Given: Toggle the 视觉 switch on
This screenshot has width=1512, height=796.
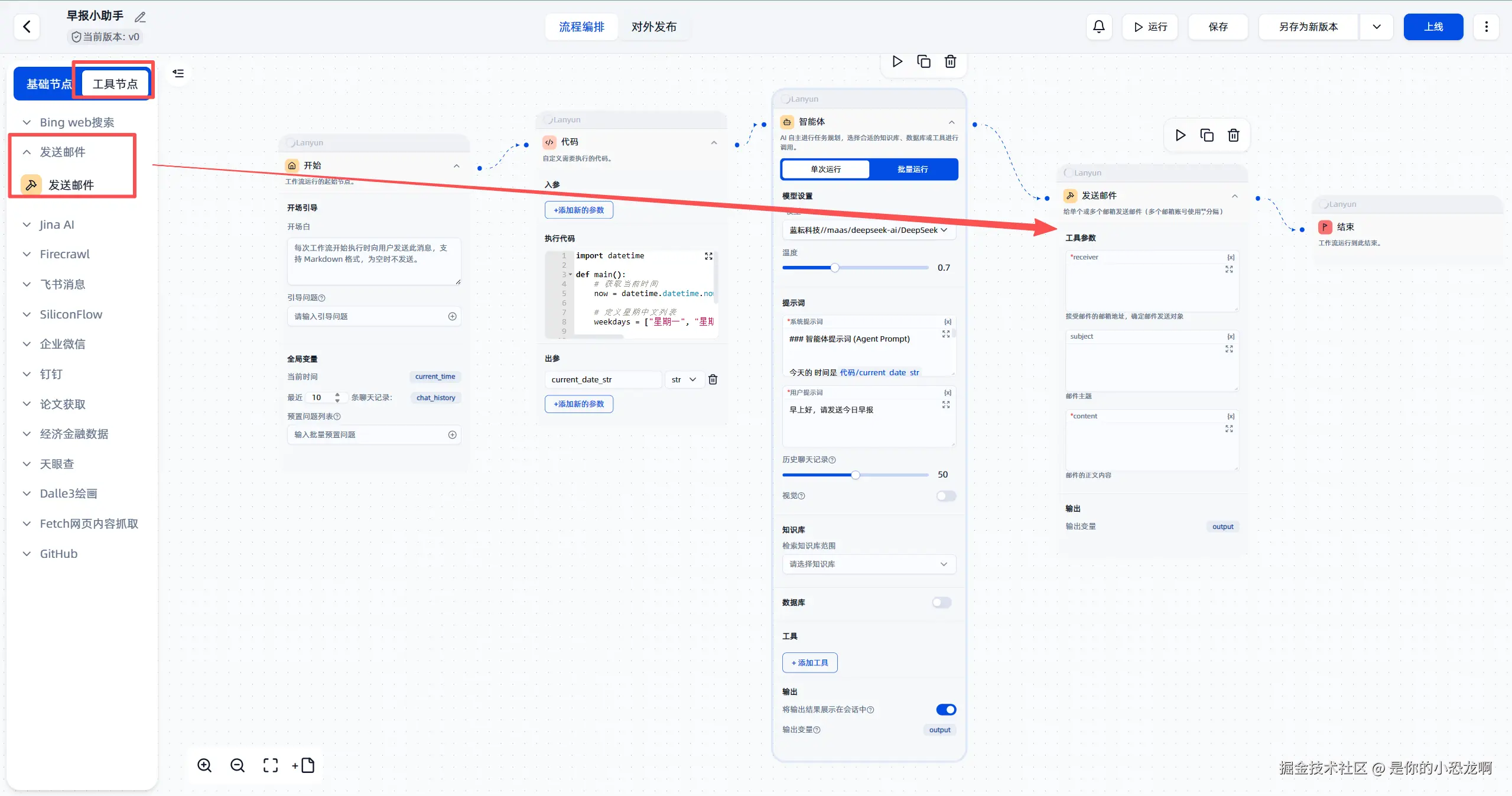Looking at the screenshot, I should pos(945,496).
